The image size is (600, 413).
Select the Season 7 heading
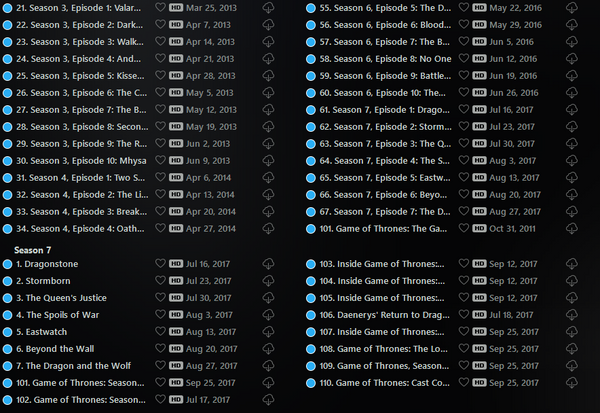(33, 250)
